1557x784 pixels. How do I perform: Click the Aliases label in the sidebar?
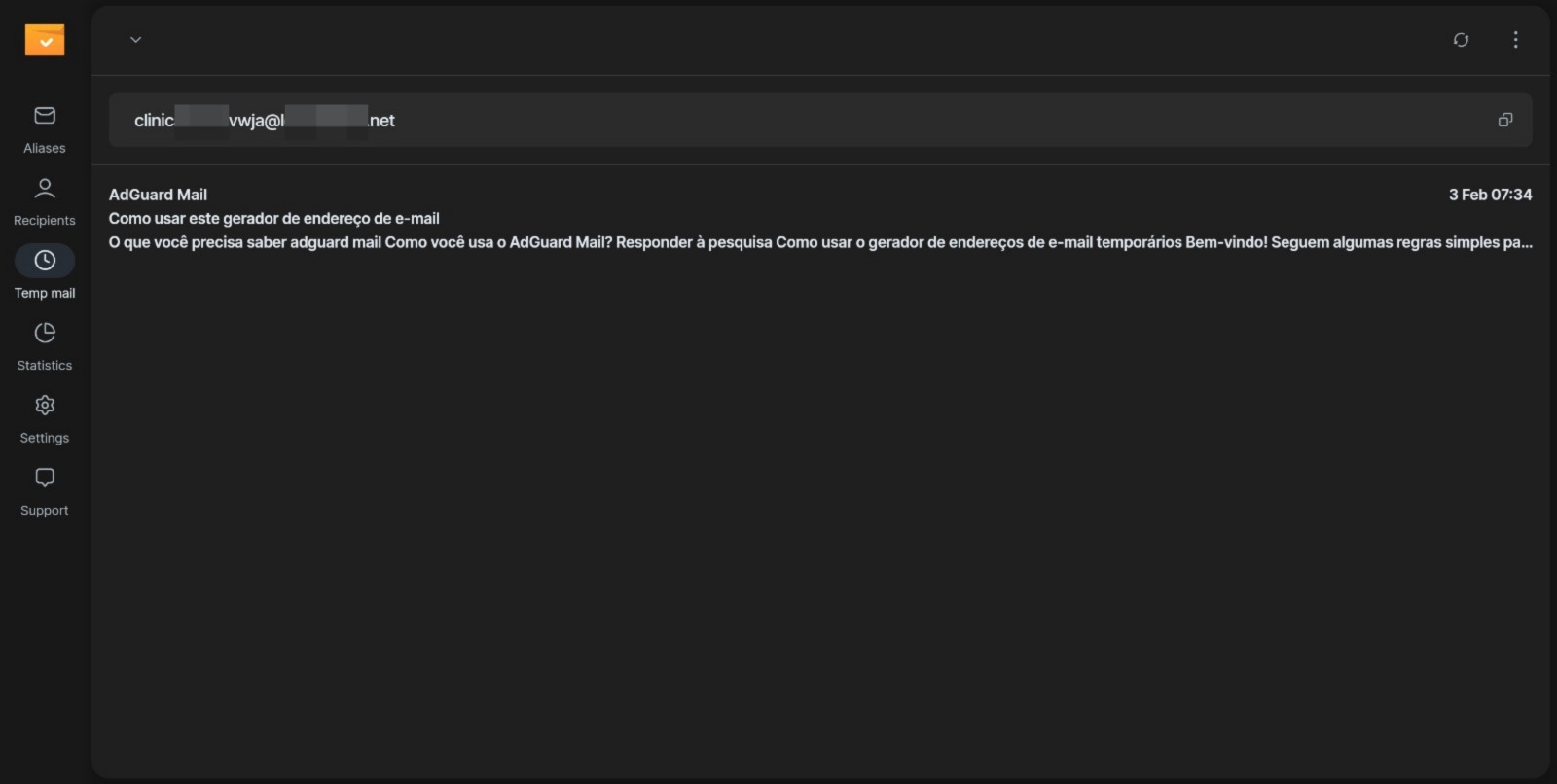click(45, 148)
